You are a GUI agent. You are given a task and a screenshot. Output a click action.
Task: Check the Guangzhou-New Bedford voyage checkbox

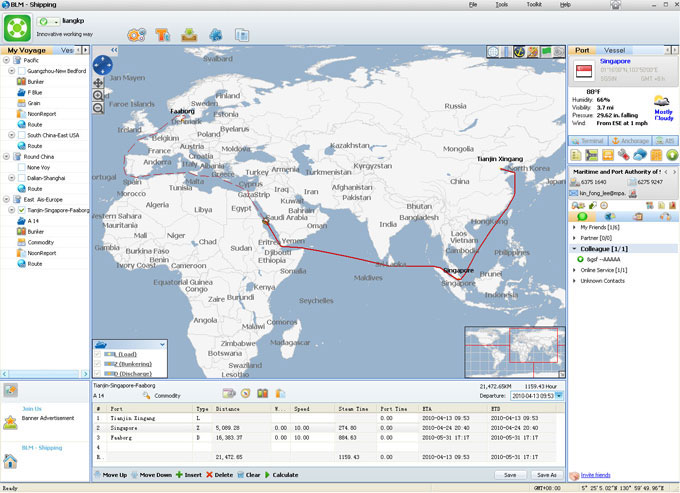coord(22,70)
